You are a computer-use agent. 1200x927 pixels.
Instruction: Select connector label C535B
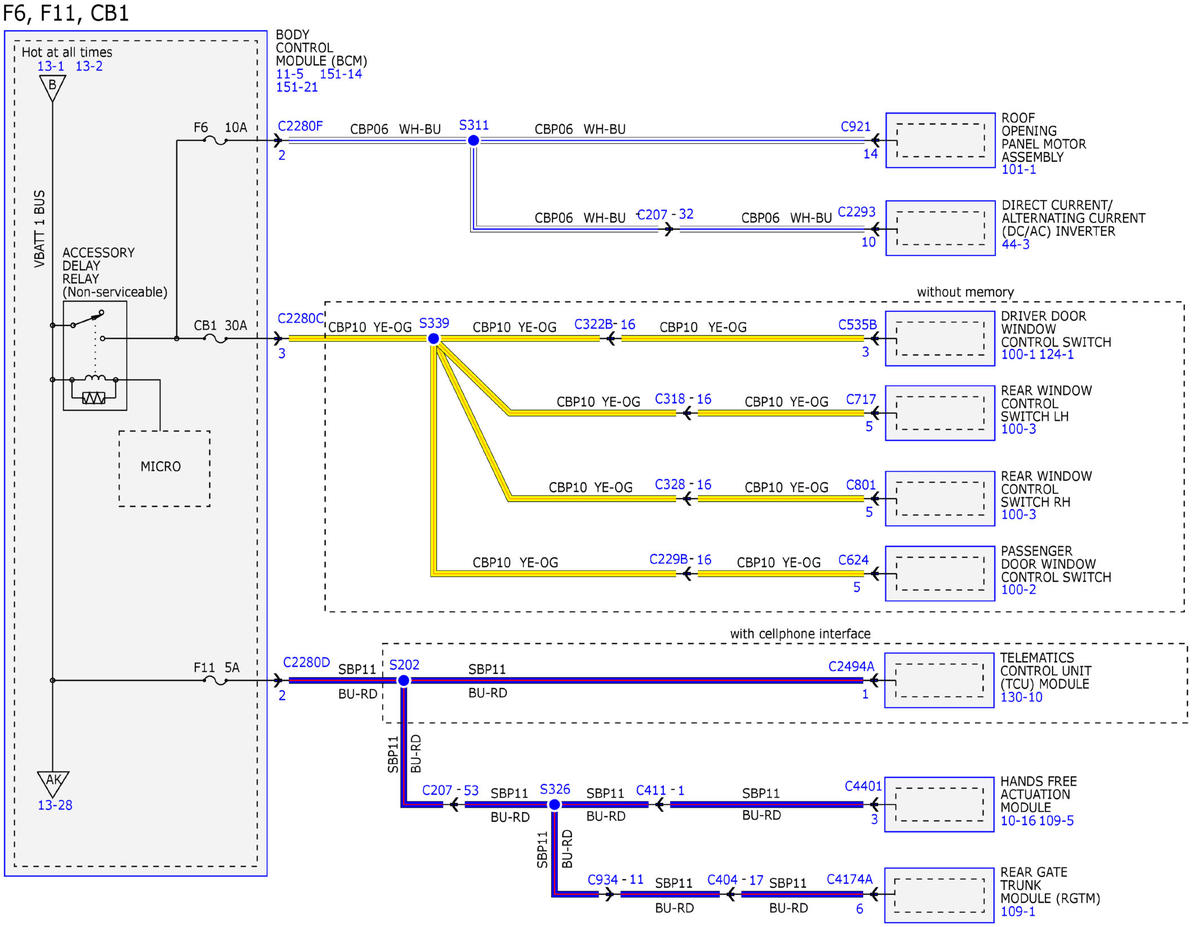click(x=857, y=325)
